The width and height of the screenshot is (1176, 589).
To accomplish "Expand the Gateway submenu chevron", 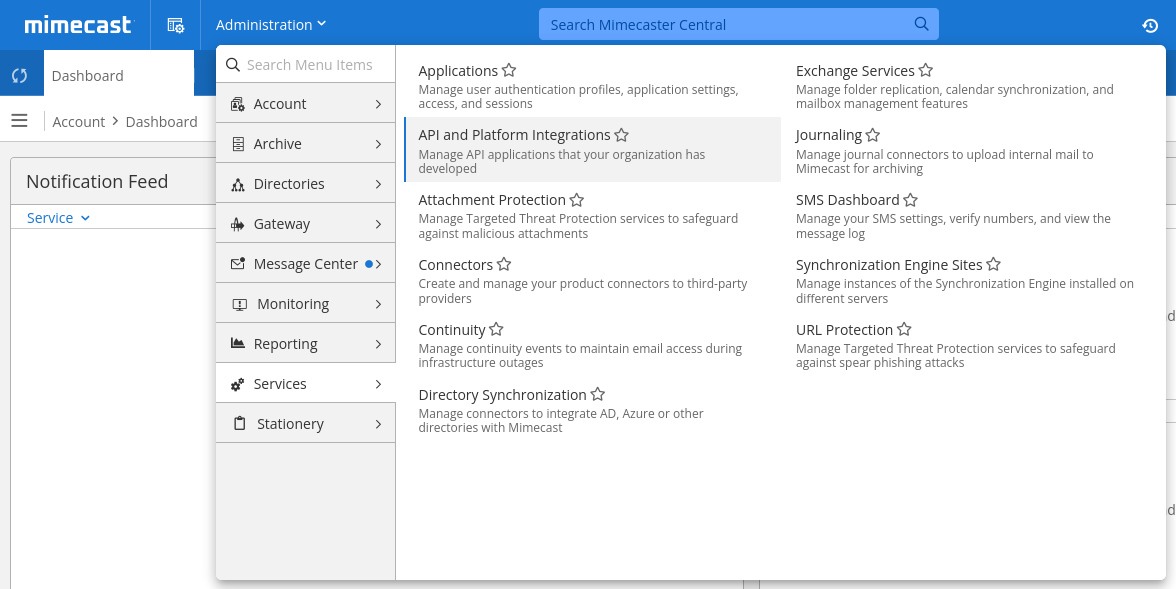I will pyautogui.click(x=378, y=224).
